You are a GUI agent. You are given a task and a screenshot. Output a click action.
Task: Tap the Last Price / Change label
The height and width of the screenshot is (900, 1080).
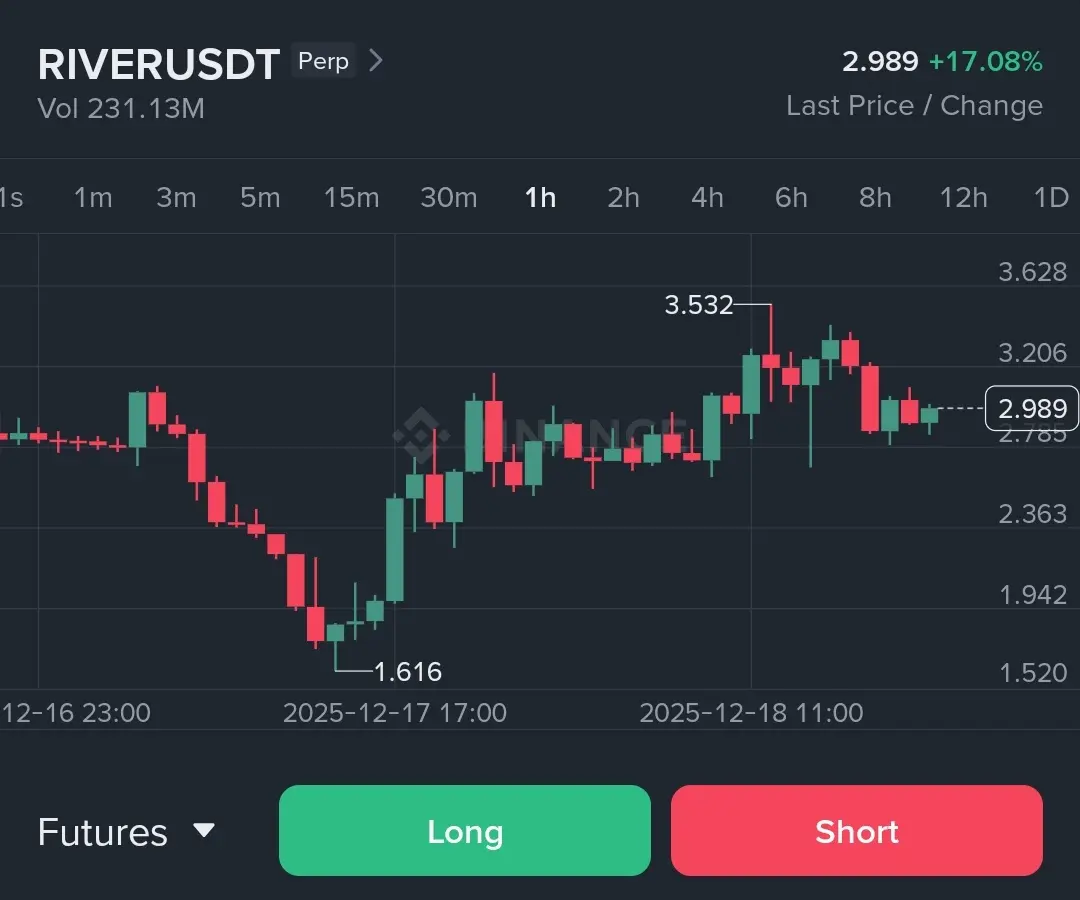[915, 105]
